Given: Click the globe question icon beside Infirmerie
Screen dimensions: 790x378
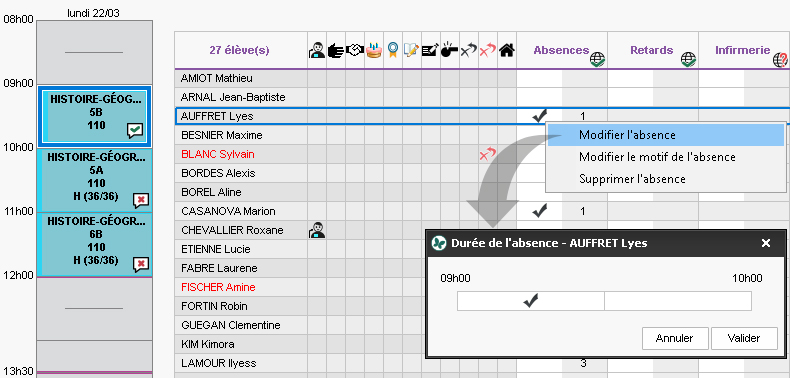Looking at the screenshot, I should point(780,59).
